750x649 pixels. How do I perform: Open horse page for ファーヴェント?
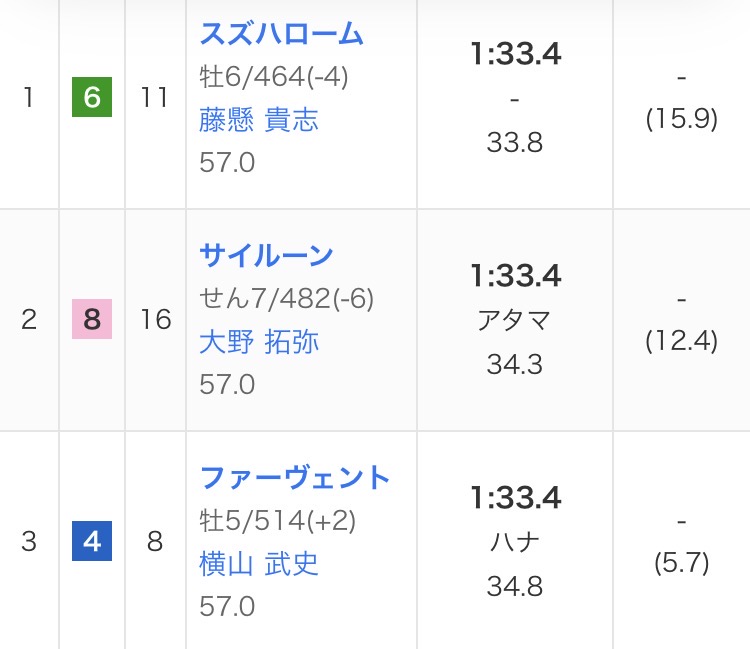coord(295,478)
